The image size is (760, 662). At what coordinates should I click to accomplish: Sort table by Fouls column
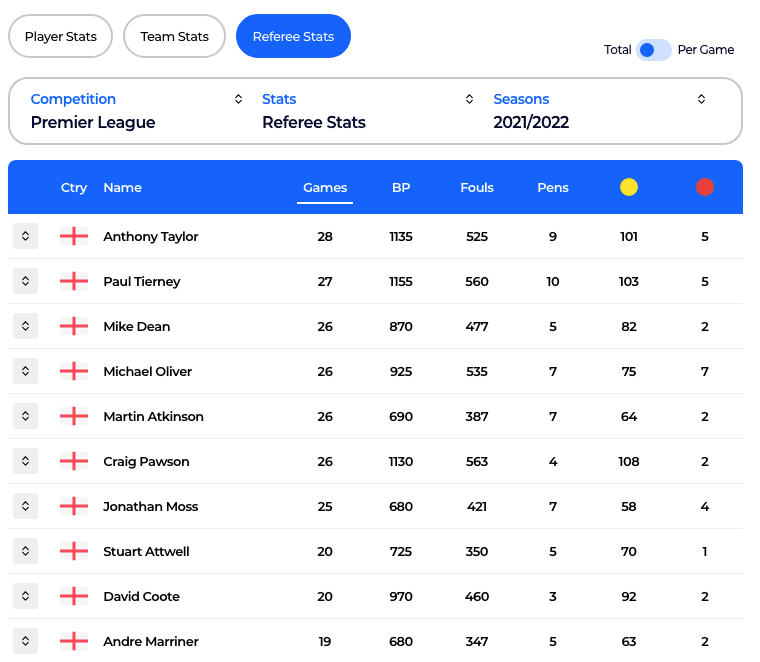tap(477, 188)
